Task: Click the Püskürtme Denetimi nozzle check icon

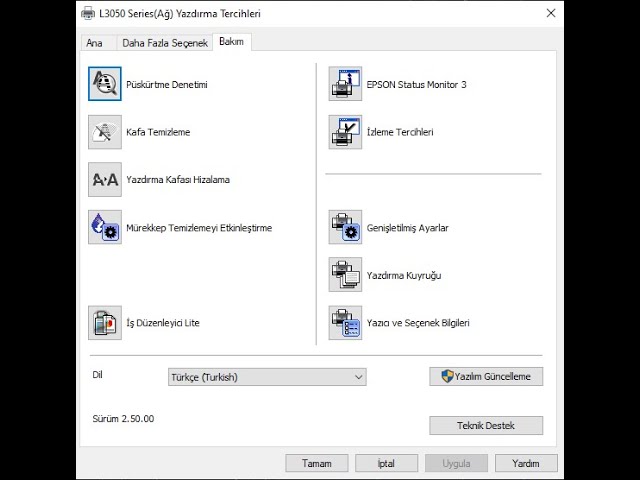Action: click(x=105, y=84)
